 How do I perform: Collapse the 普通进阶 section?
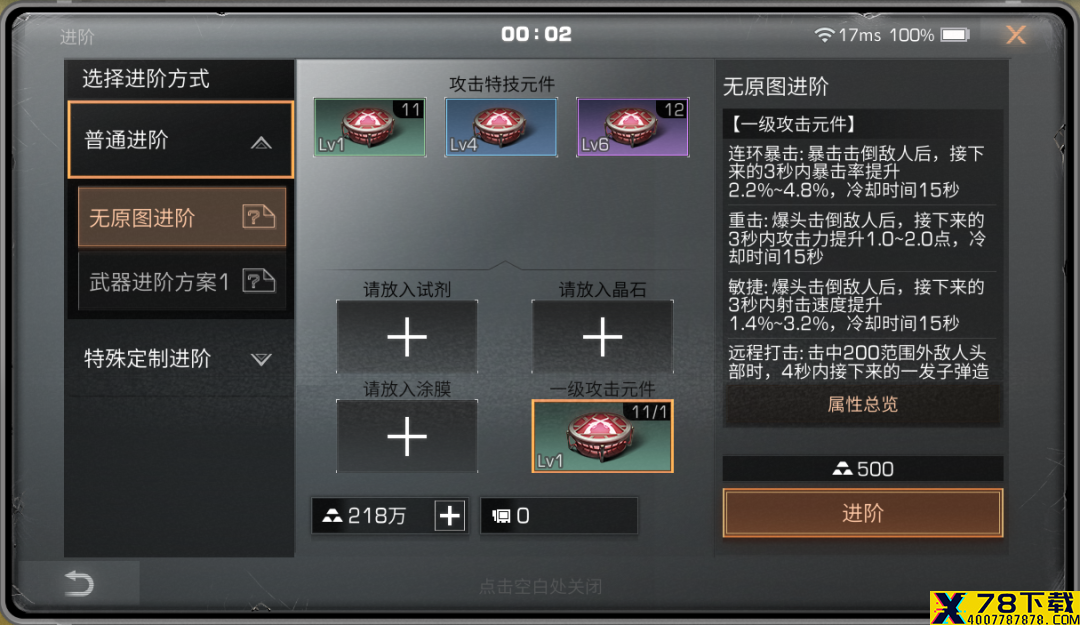[180, 140]
